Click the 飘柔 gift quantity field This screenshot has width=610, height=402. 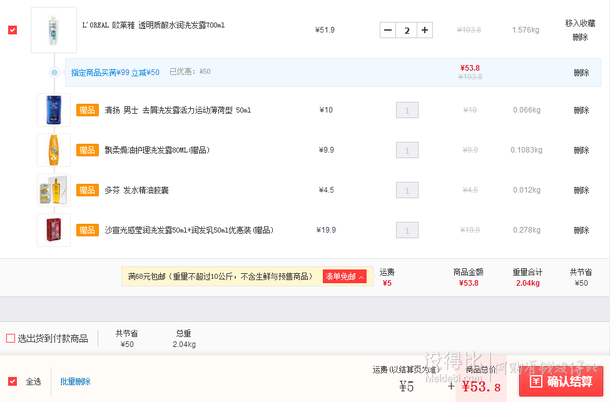pyautogui.click(x=407, y=150)
